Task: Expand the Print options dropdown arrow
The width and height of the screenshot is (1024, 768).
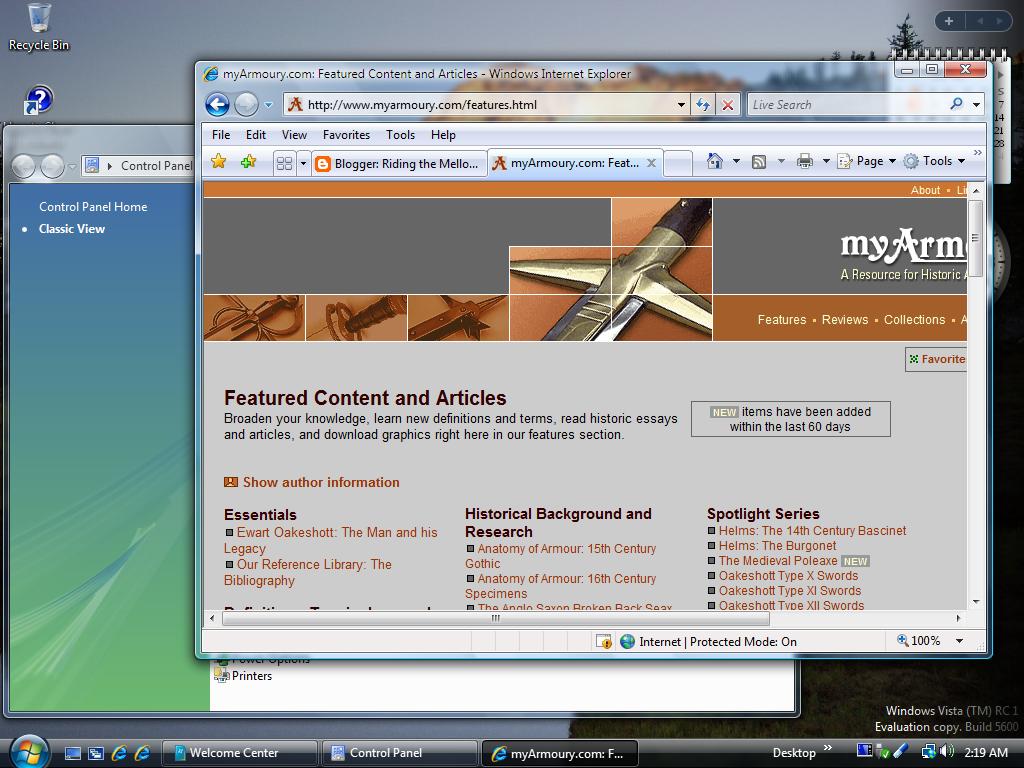Action: point(825,161)
